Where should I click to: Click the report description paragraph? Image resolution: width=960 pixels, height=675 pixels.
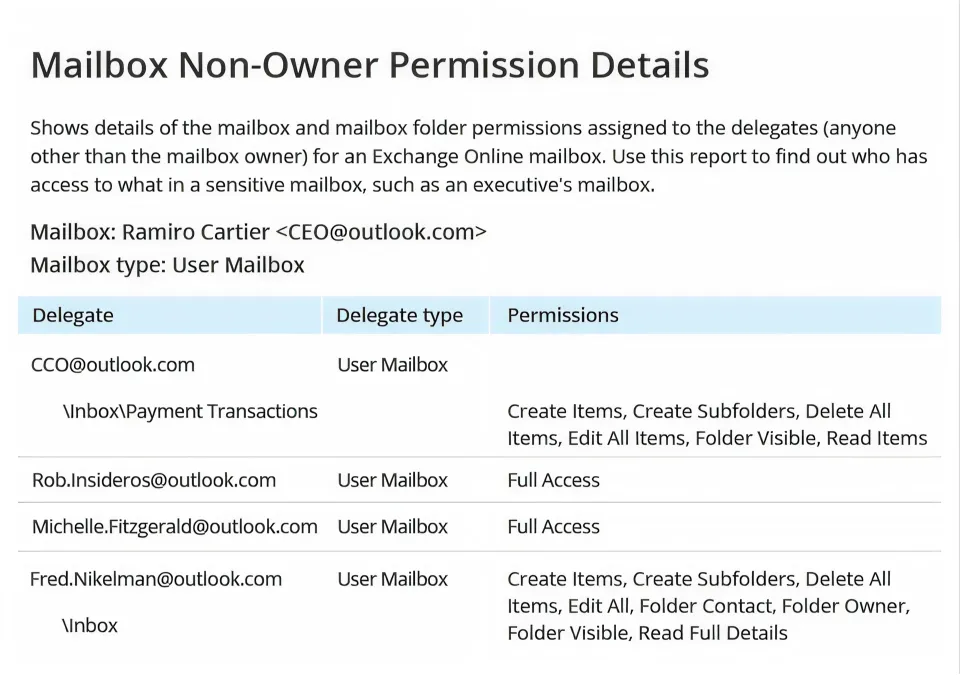coord(478,156)
